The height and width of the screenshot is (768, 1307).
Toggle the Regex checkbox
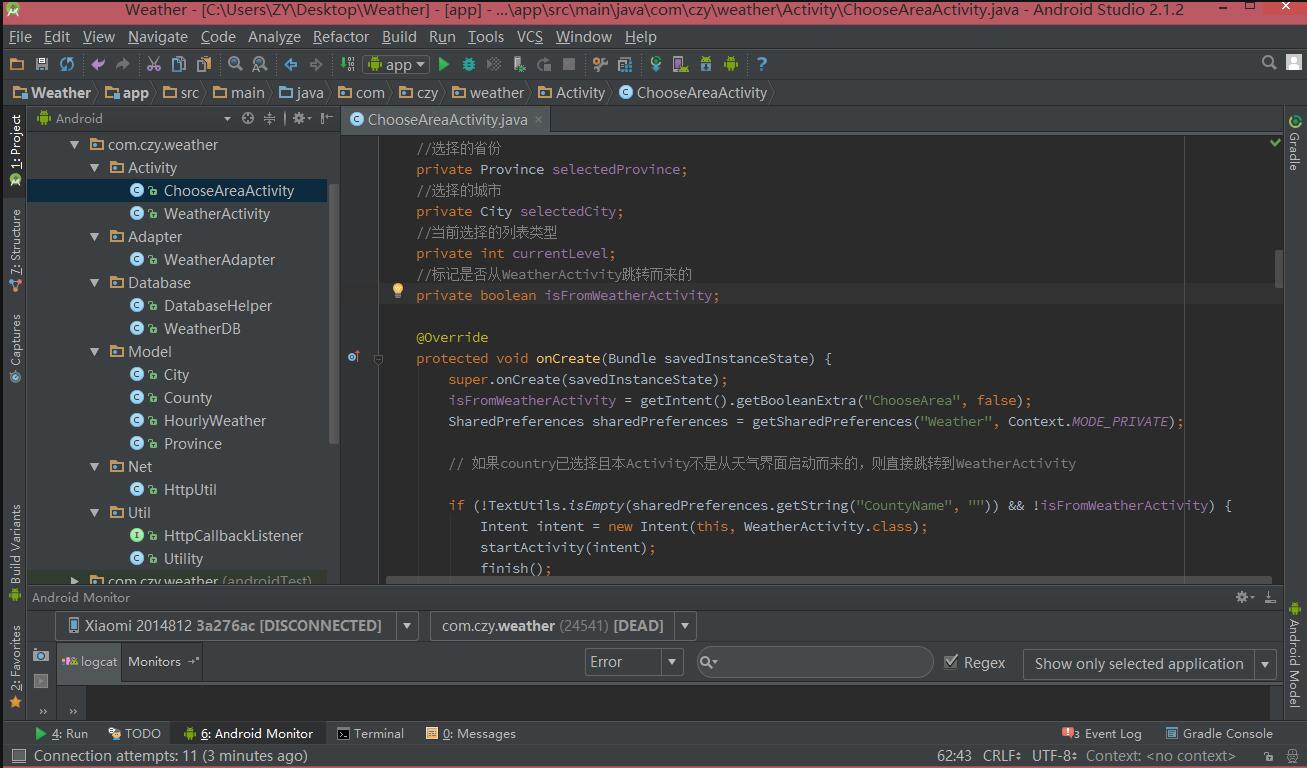951,662
